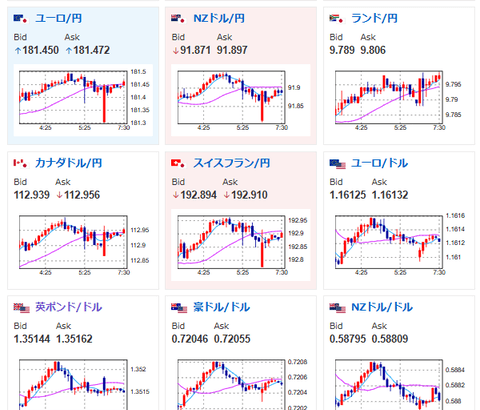Click the NZ dollar/Dollar flag icon
The width and height of the screenshot is (480, 410).
tap(337, 308)
